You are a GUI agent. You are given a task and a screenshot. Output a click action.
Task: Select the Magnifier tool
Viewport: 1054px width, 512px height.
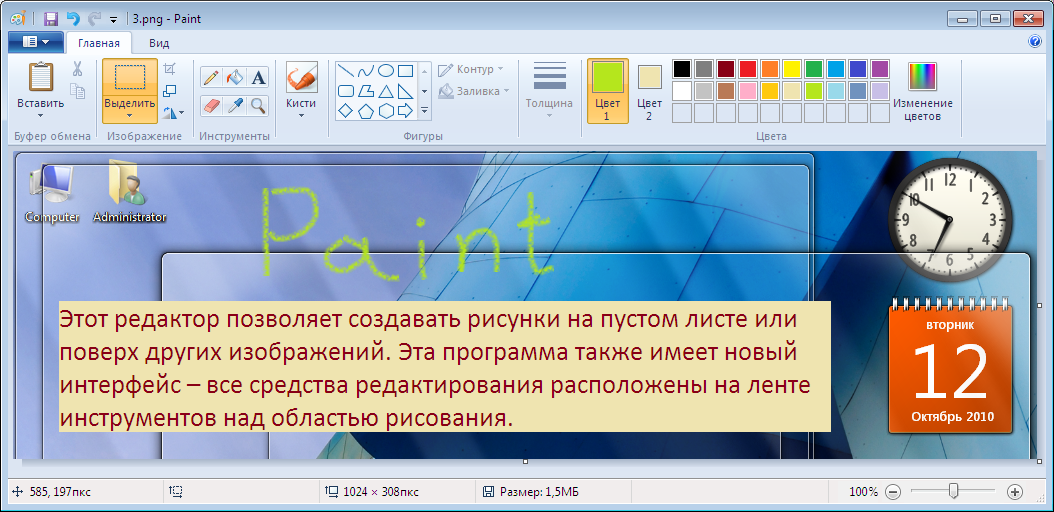(x=258, y=105)
